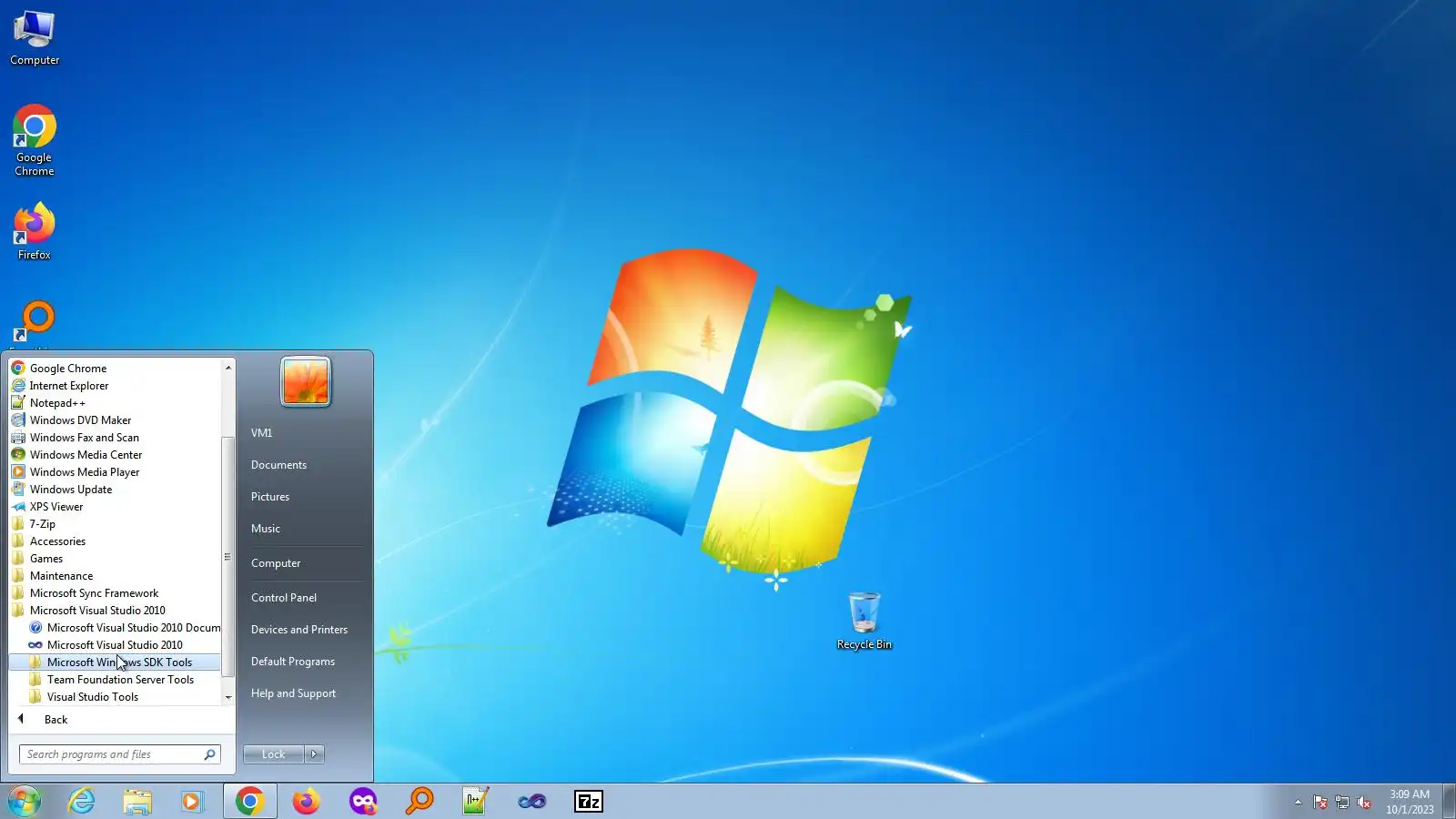1456x819 pixels.
Task: Open the network tray icon
Action: click(x=1342, y=803)
